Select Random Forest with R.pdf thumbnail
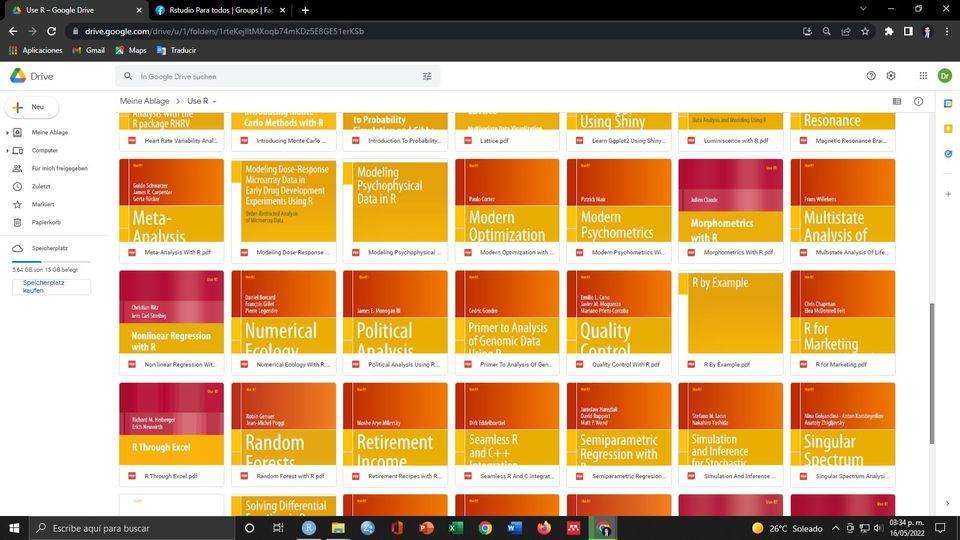The height and width of the screenshot is (540, 960). pos(283,424)
